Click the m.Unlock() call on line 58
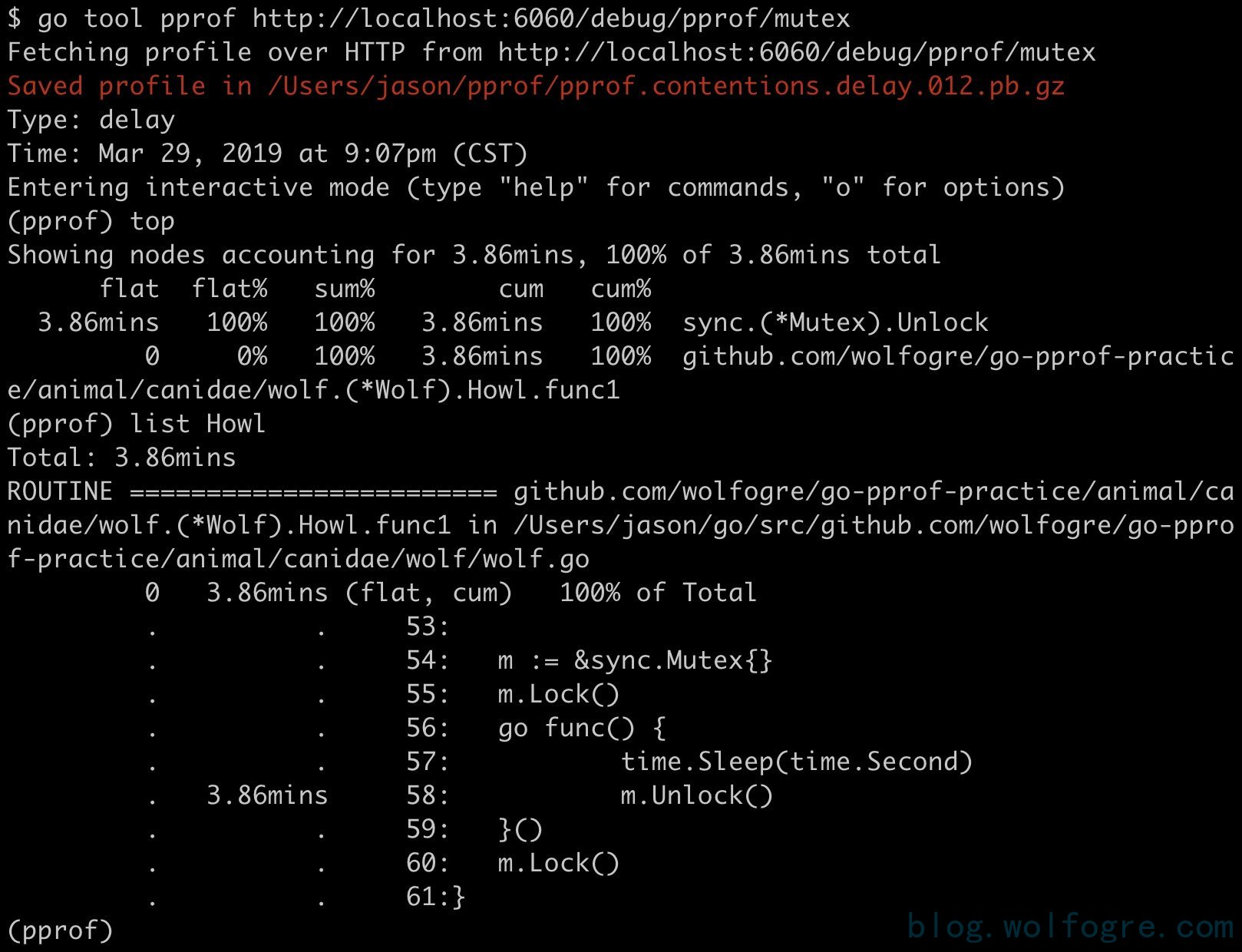This screenshot has width=1242, height=952. 696,795
